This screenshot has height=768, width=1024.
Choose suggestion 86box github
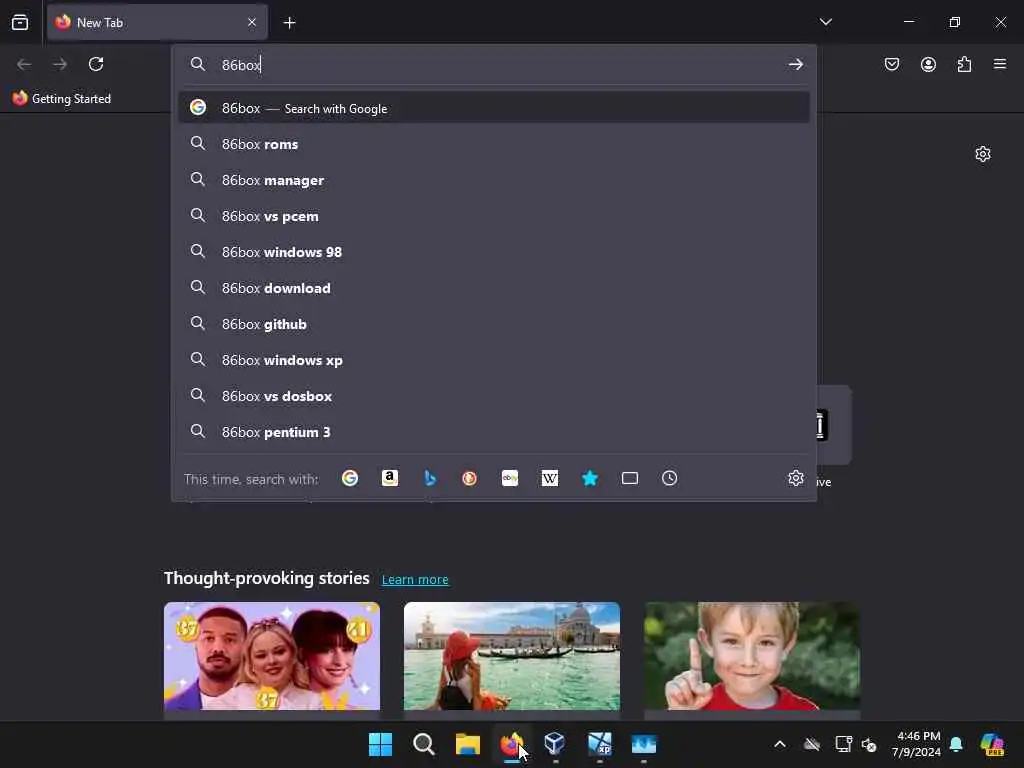click(x=494, y=323)
